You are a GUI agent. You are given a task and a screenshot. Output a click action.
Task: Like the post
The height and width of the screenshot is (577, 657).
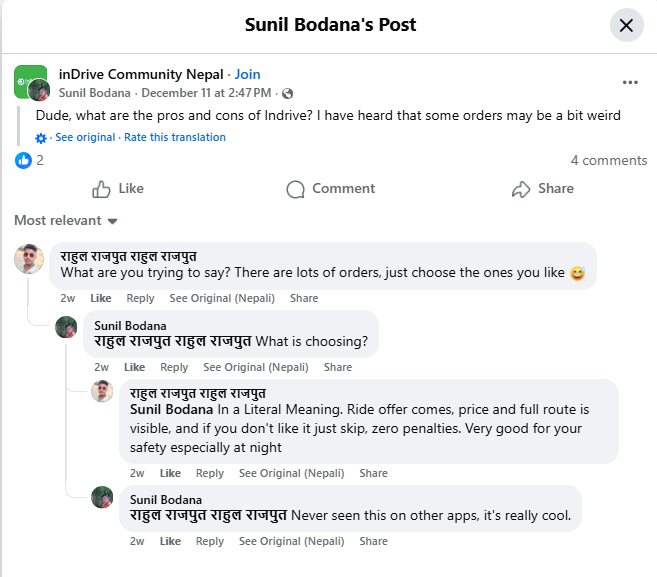tap(118, 189)
